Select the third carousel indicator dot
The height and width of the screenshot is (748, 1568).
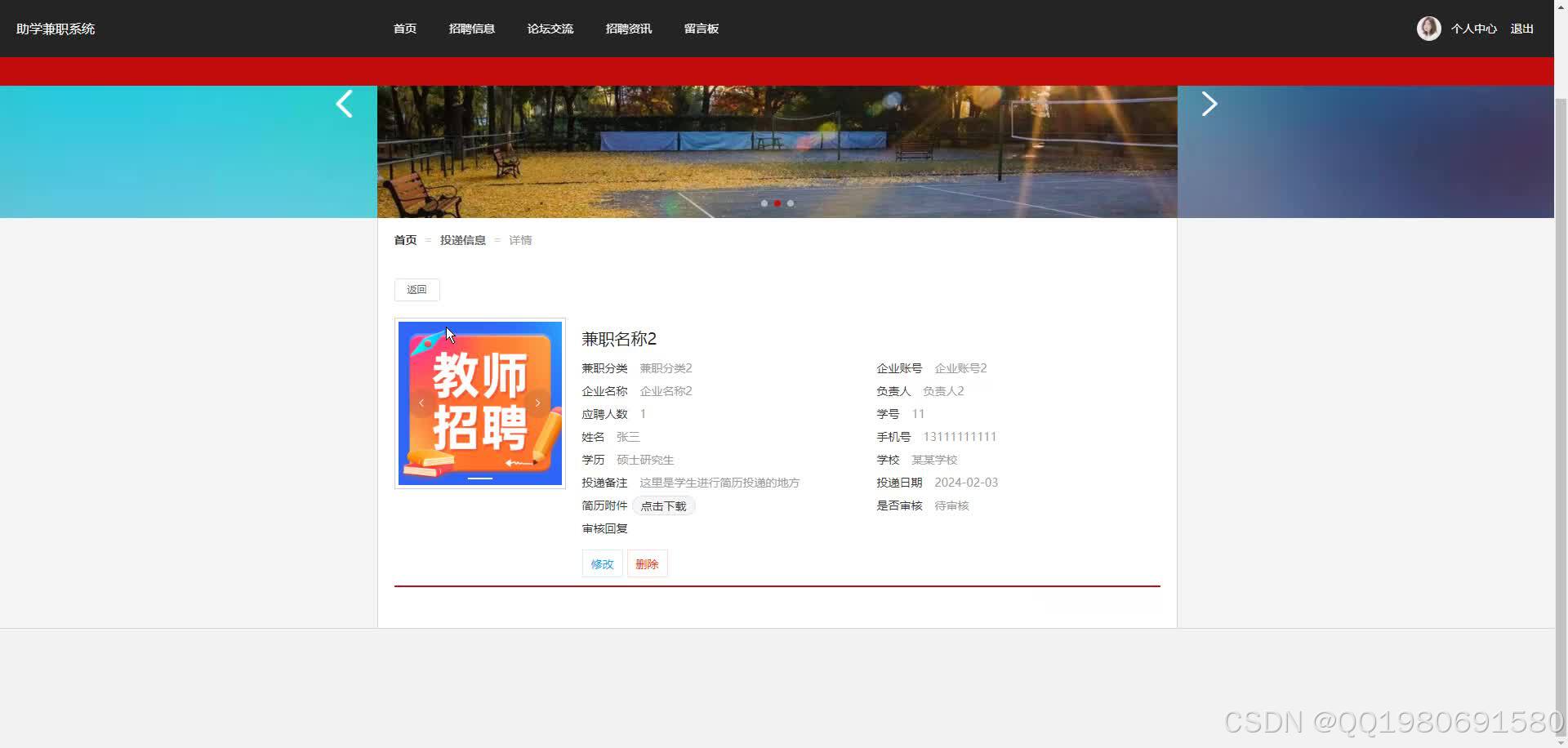(791, 203)
